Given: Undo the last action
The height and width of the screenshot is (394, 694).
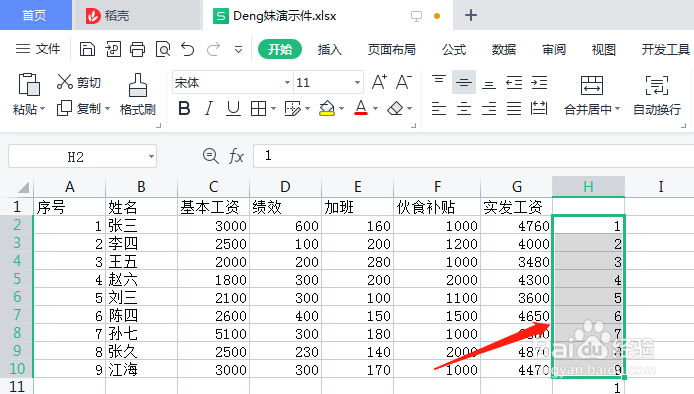Looking at the screenshot, I should point(188,49).
